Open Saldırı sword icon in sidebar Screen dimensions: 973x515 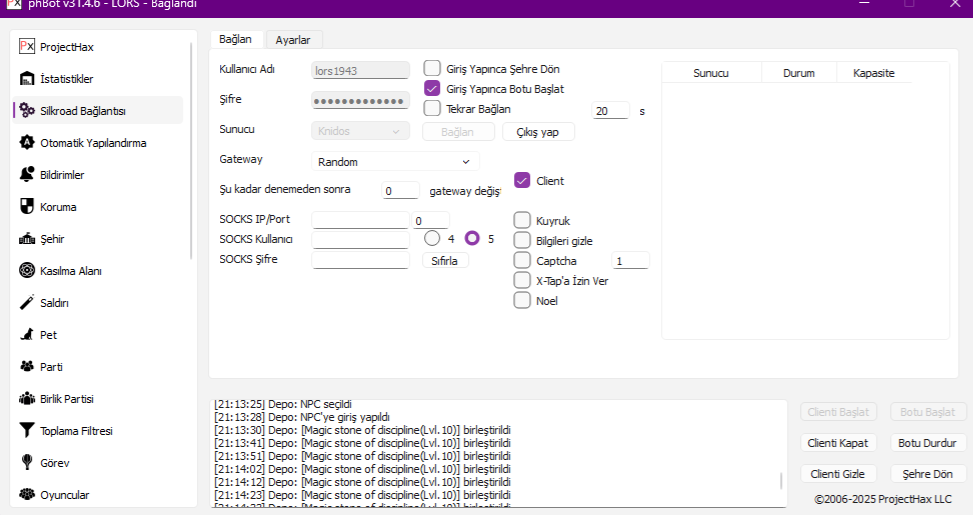[x=27, y=303]
